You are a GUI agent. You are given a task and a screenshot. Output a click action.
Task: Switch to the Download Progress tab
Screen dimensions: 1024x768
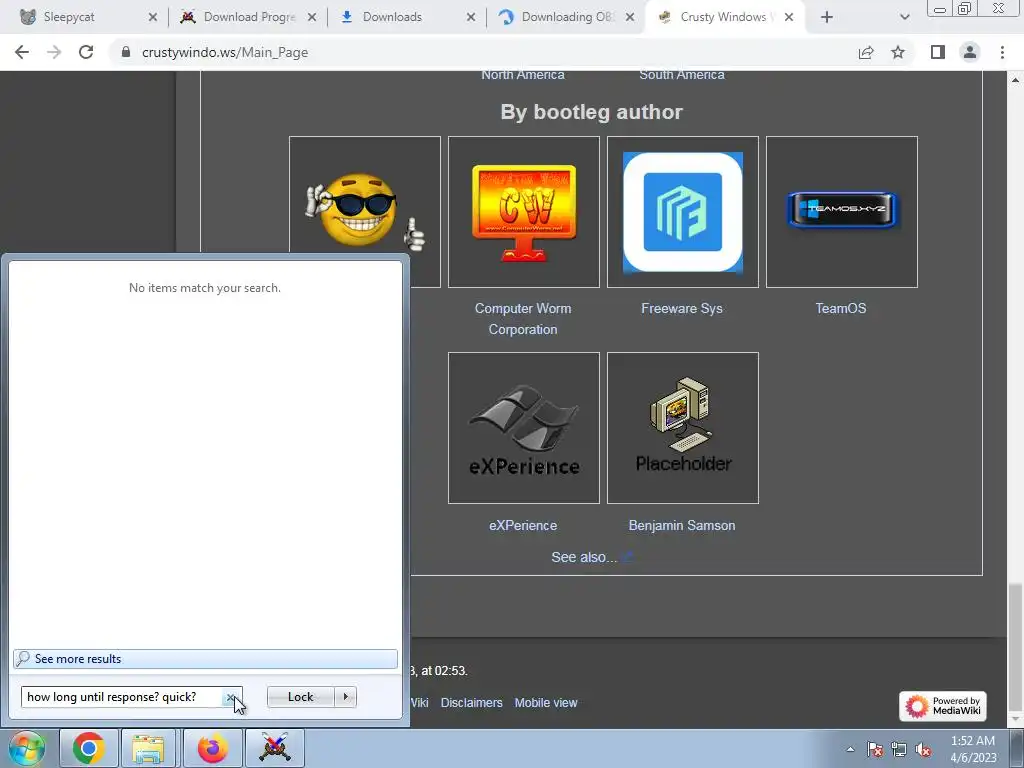coord(247,17)
